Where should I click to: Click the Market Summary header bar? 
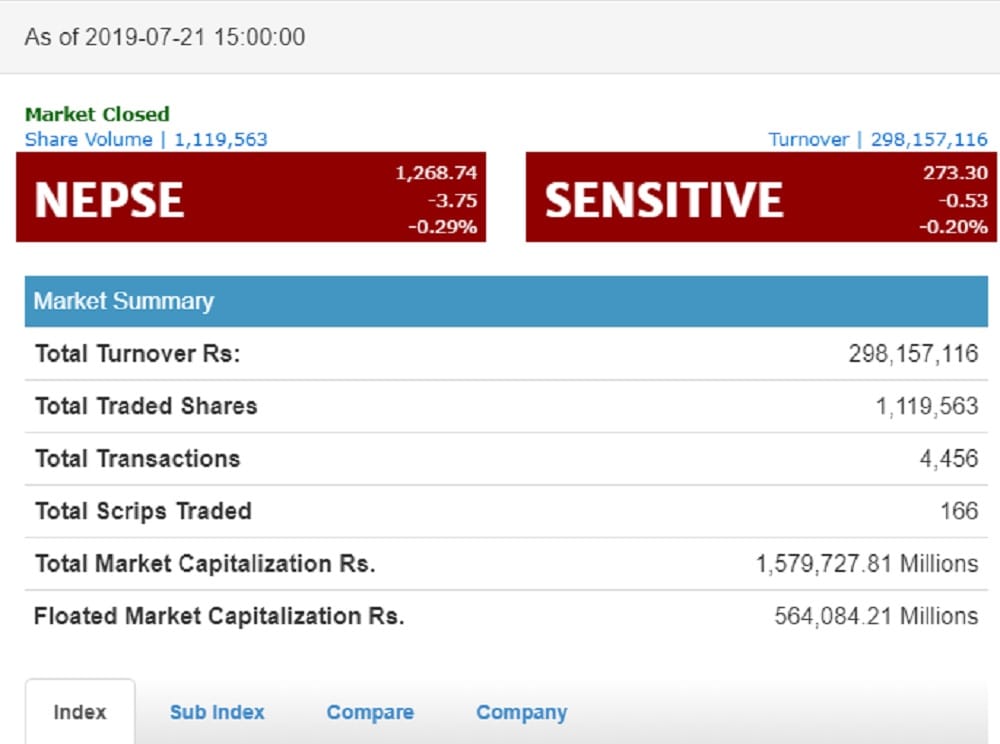(506, 301)
